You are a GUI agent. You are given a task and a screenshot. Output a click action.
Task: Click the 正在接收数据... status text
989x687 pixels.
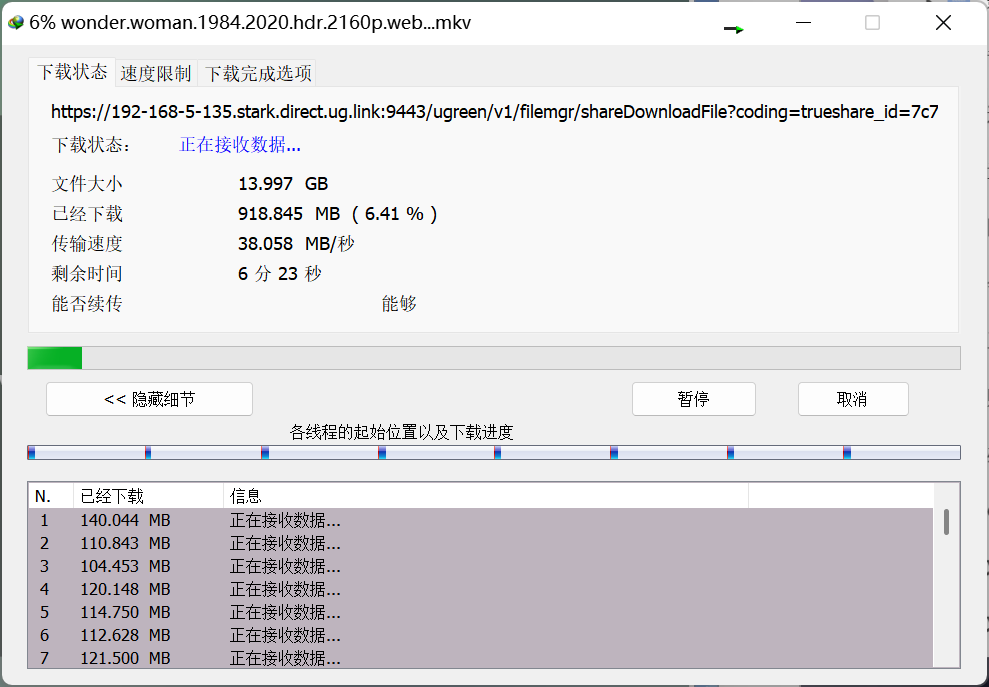click(240, 145)
